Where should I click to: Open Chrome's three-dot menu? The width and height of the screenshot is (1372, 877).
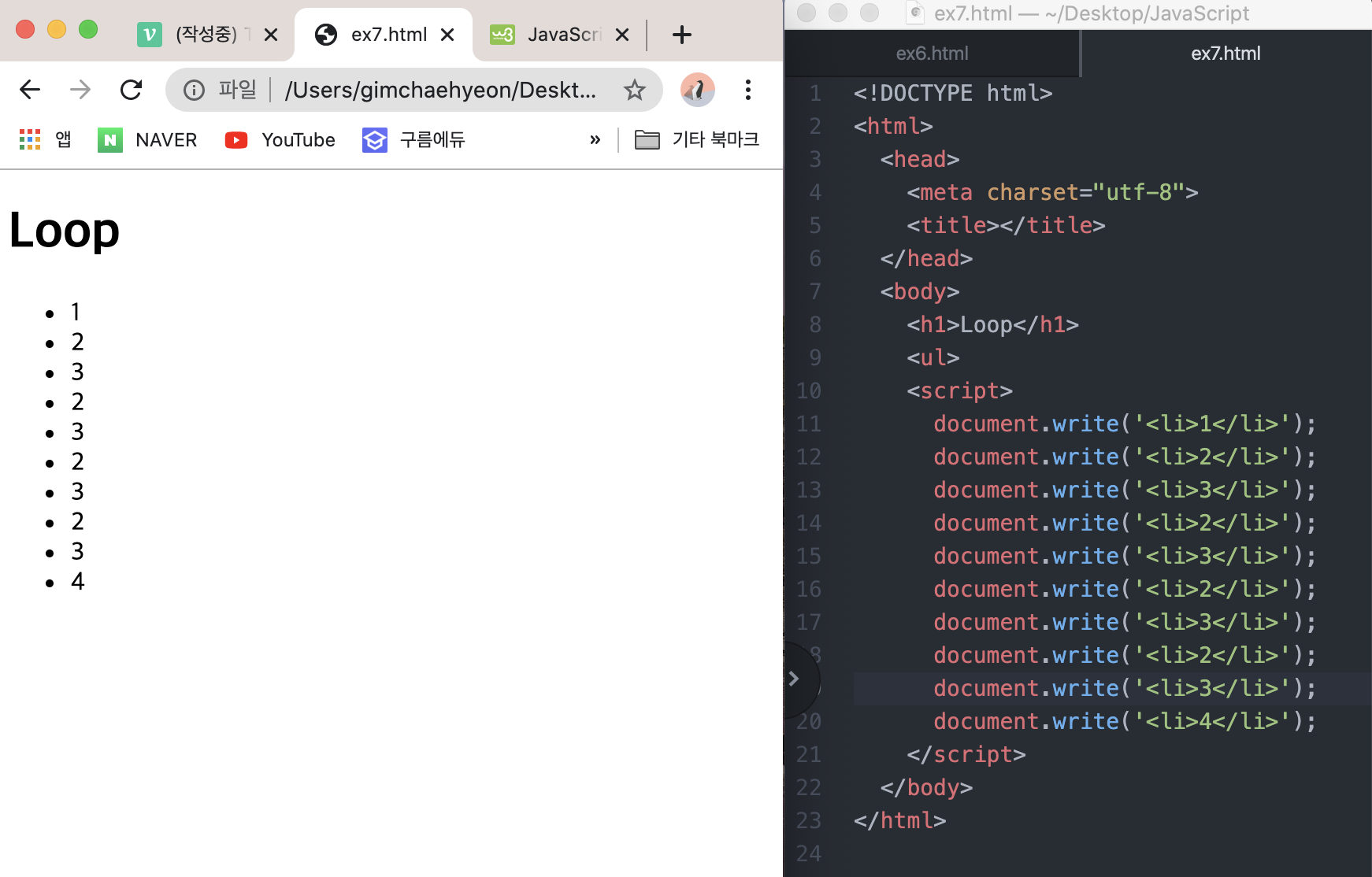(x=748, y=90)
